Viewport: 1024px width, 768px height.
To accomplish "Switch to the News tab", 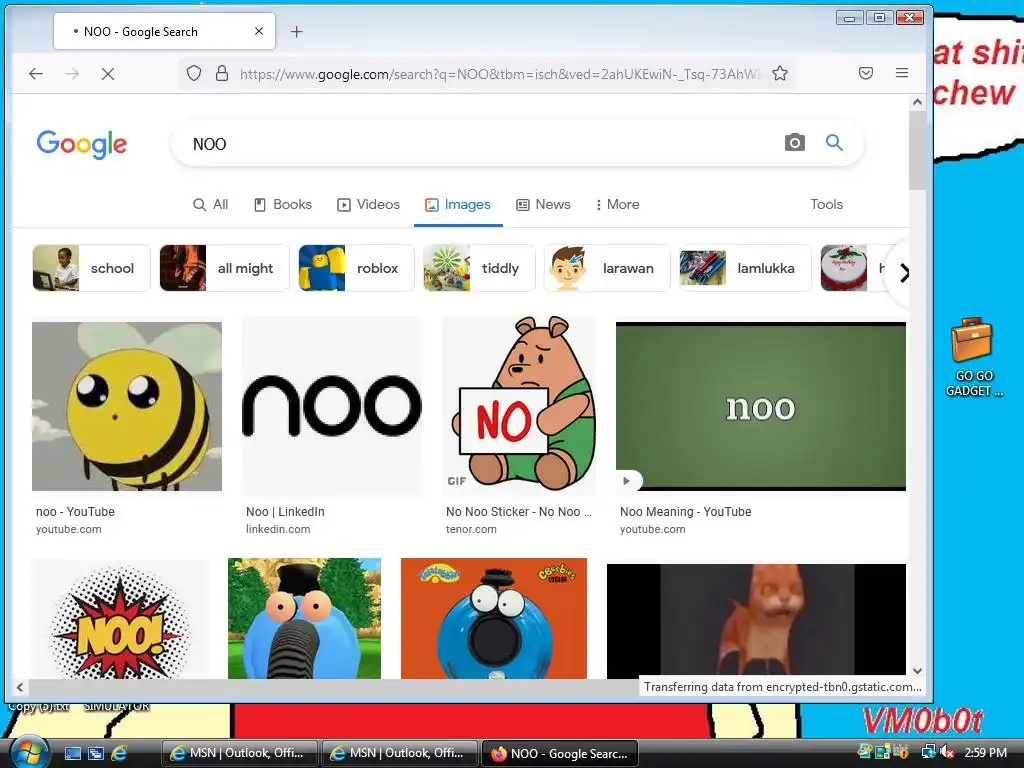I will pos(543,204).
